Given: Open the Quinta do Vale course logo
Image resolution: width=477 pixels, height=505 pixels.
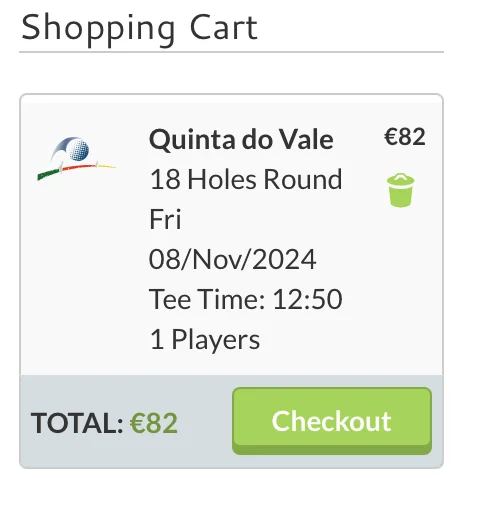Looking at the screenshot, I should pos(77,158).
